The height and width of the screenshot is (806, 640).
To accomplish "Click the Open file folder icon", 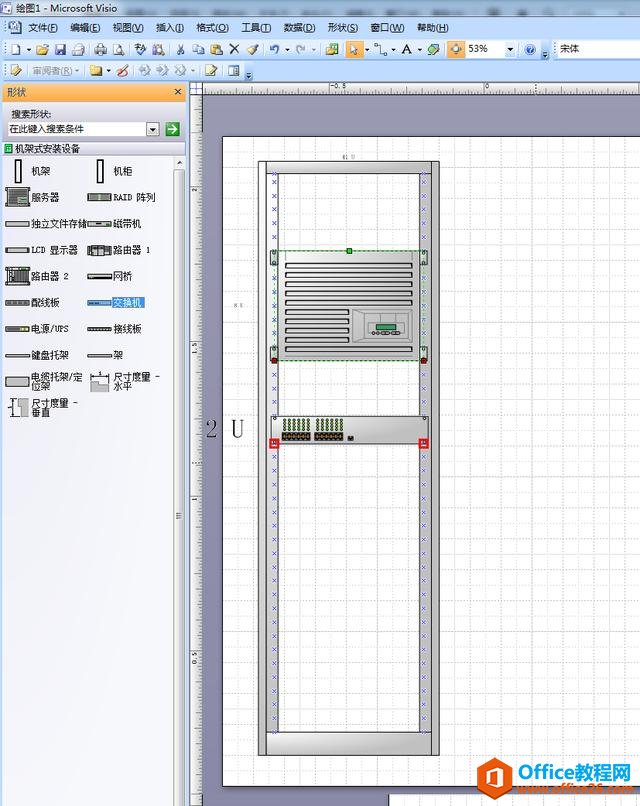I will click(44, 49).
